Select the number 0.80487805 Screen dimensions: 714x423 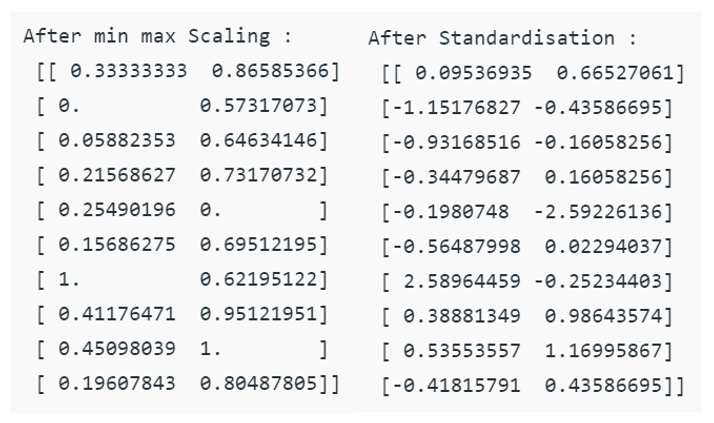pos(260,385)
